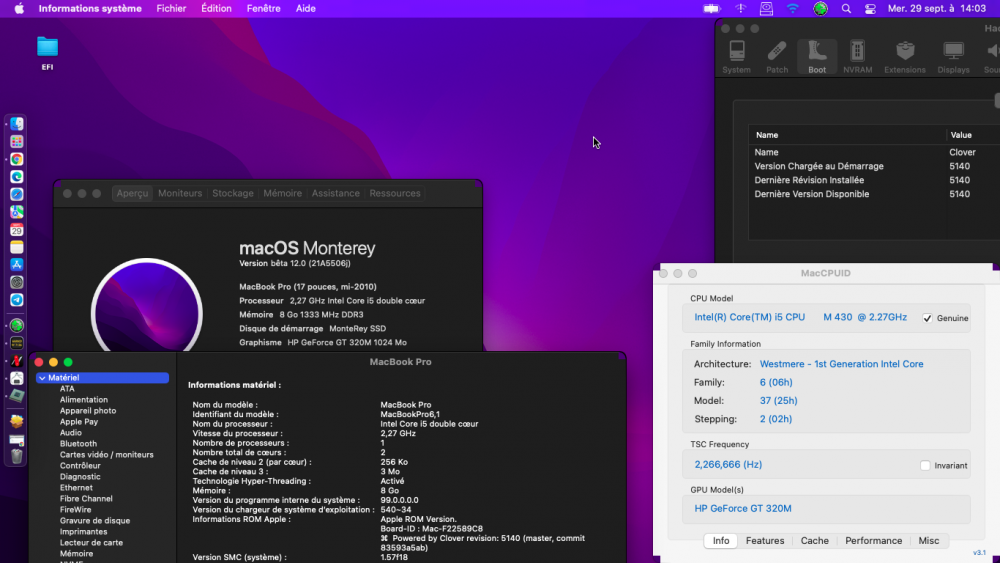The height and width of the screenshot is (563, 1000).
Task: Collapse the Matériel tree section
Action: [x=42, y=378]
